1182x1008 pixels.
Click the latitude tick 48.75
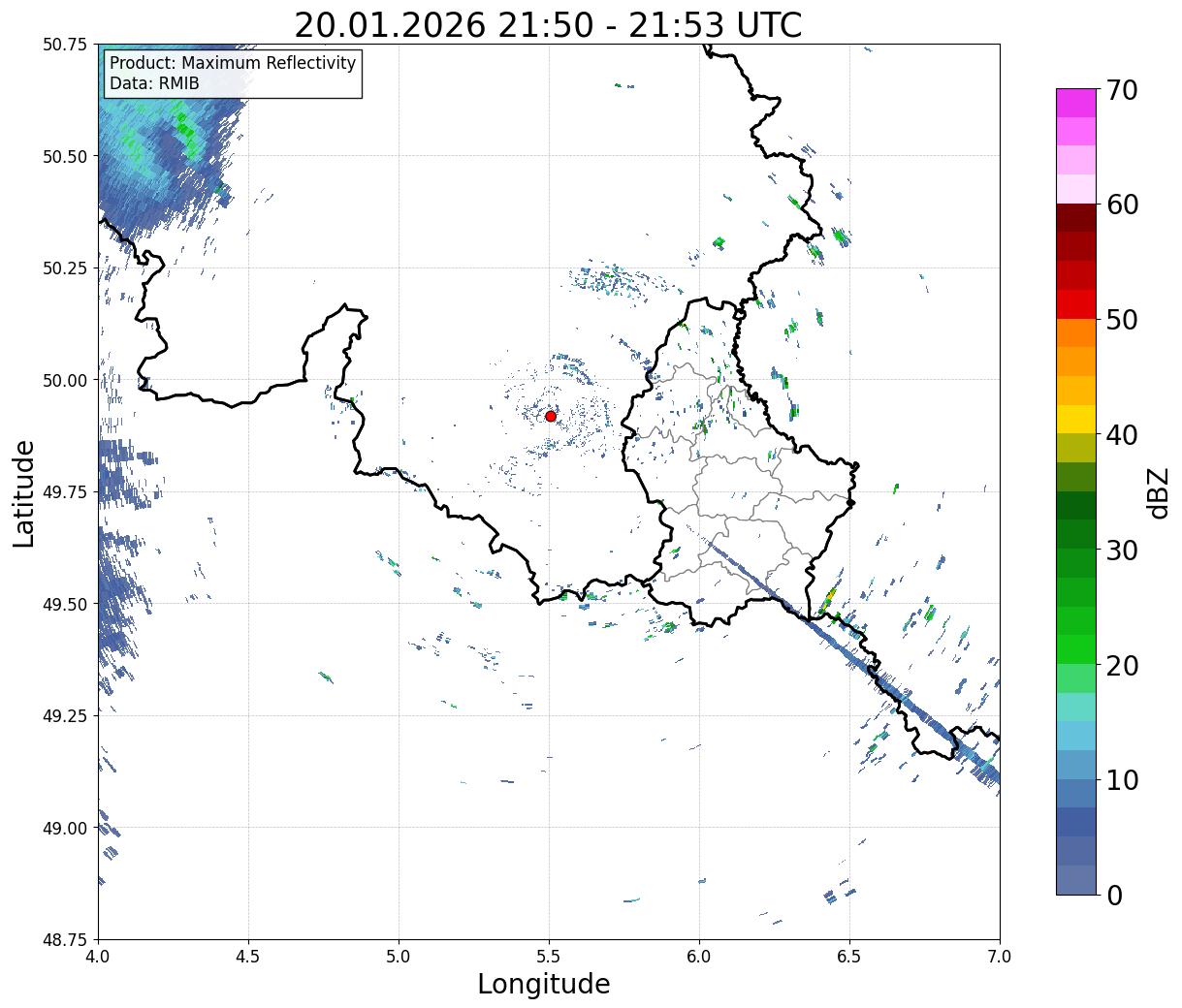click(65, 939)
